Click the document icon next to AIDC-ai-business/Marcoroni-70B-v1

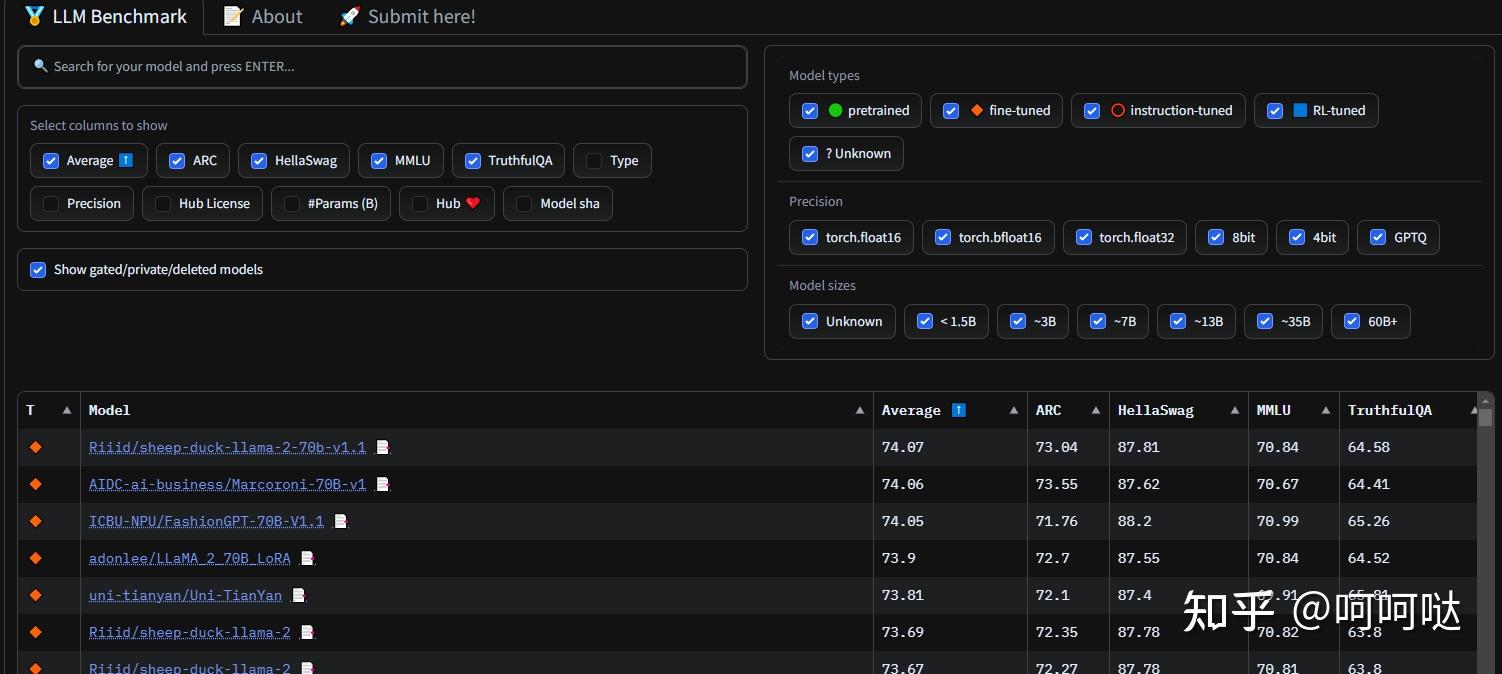(382, 485)
